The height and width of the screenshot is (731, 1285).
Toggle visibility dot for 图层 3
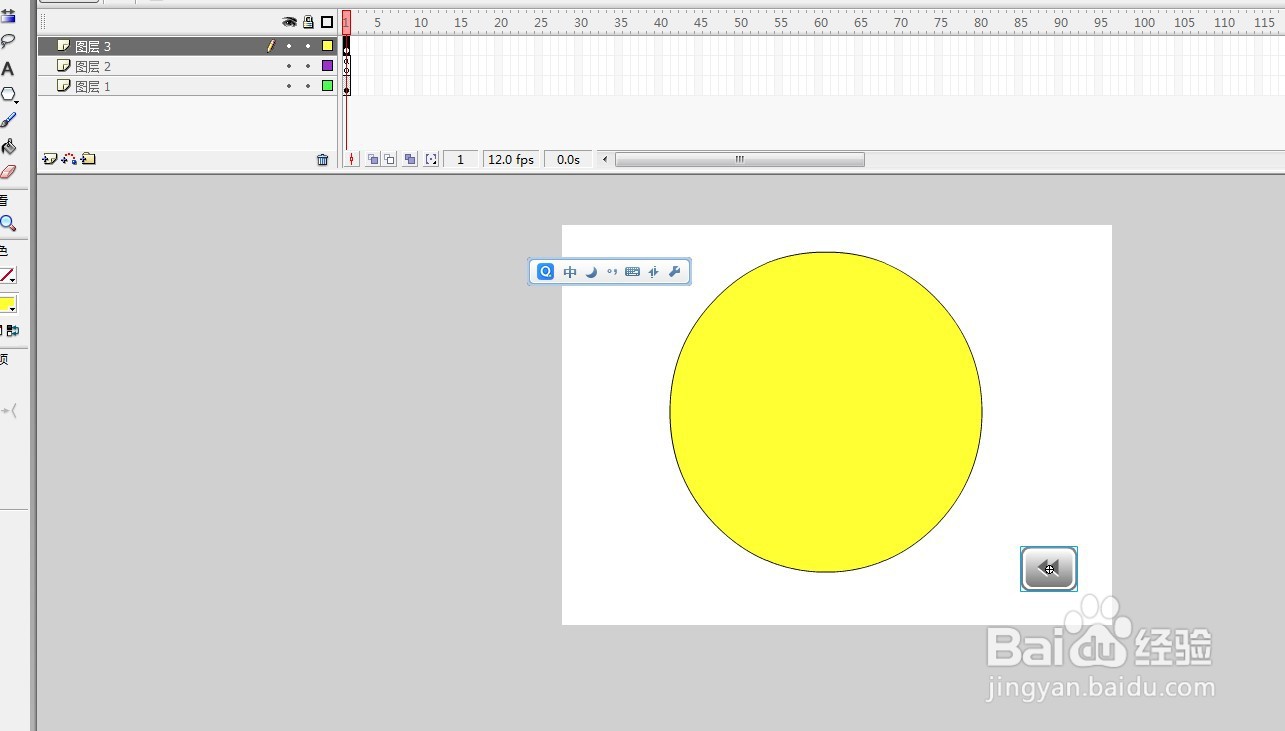pos(289,46)
